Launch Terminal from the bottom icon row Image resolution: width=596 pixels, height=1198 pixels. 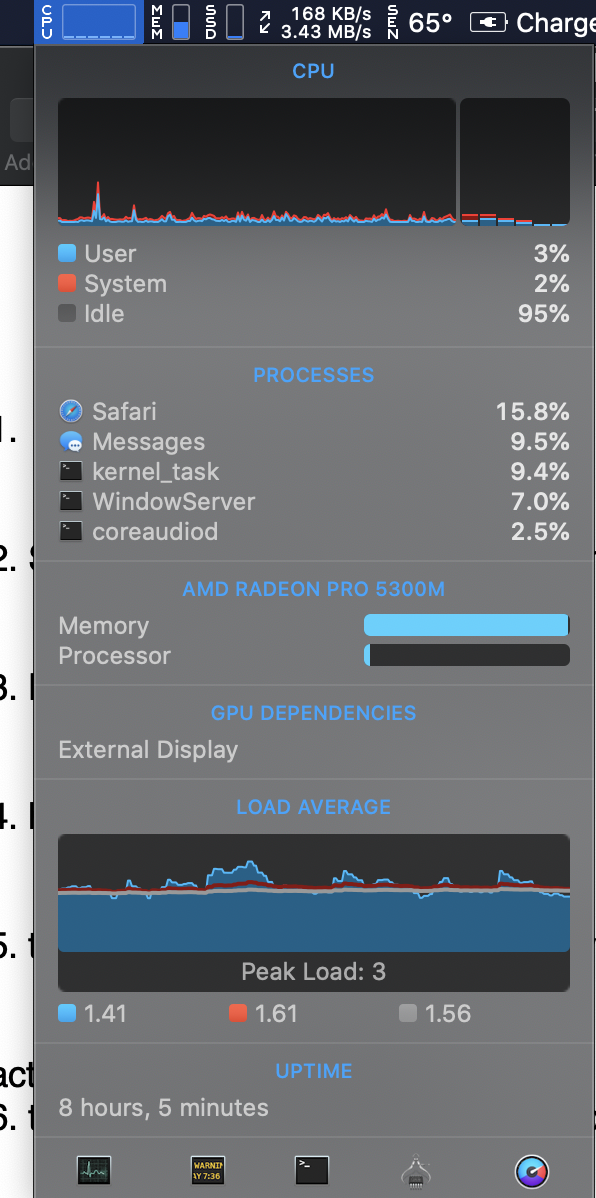312,1170
